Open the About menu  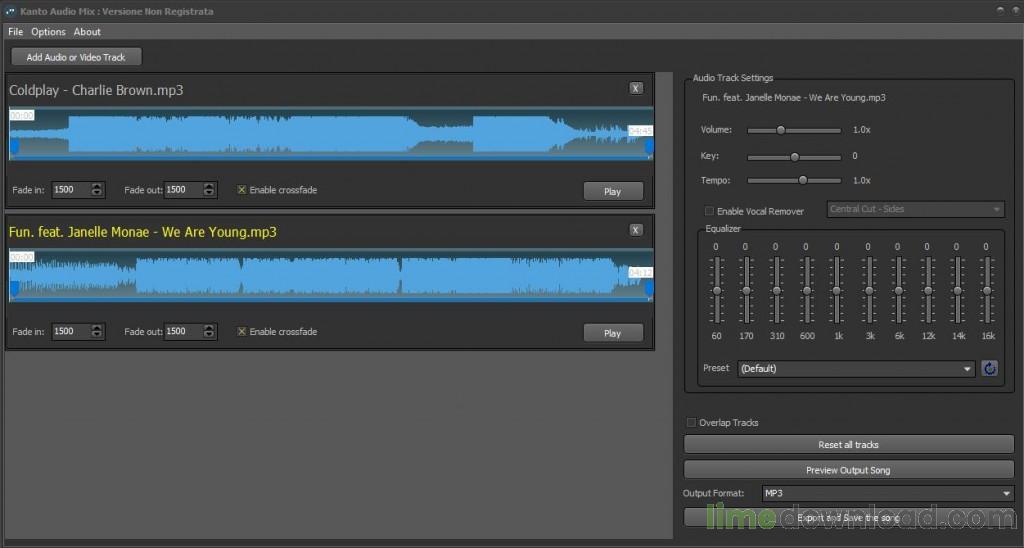coord(87,31)
